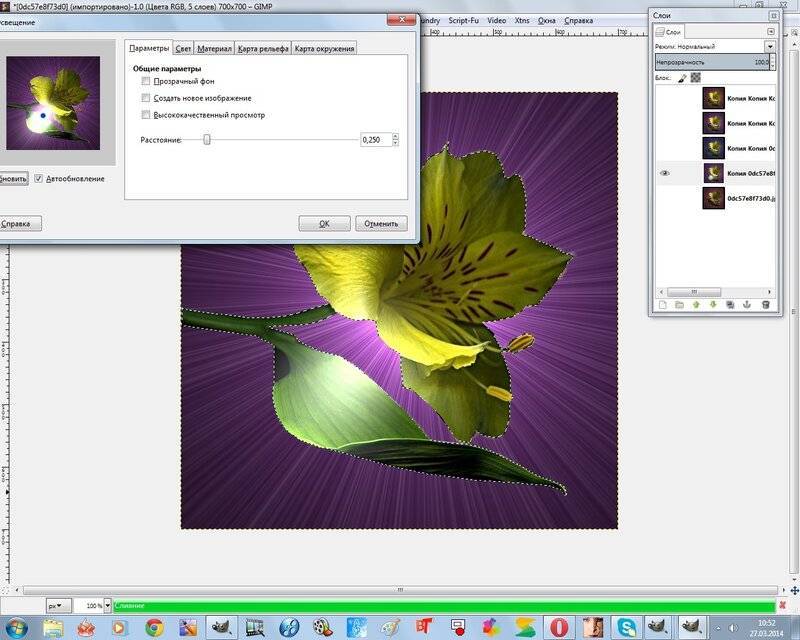Click the canvas horizontal scrollbar
Viewport: 800px width, 640px height.
[400, 590]
